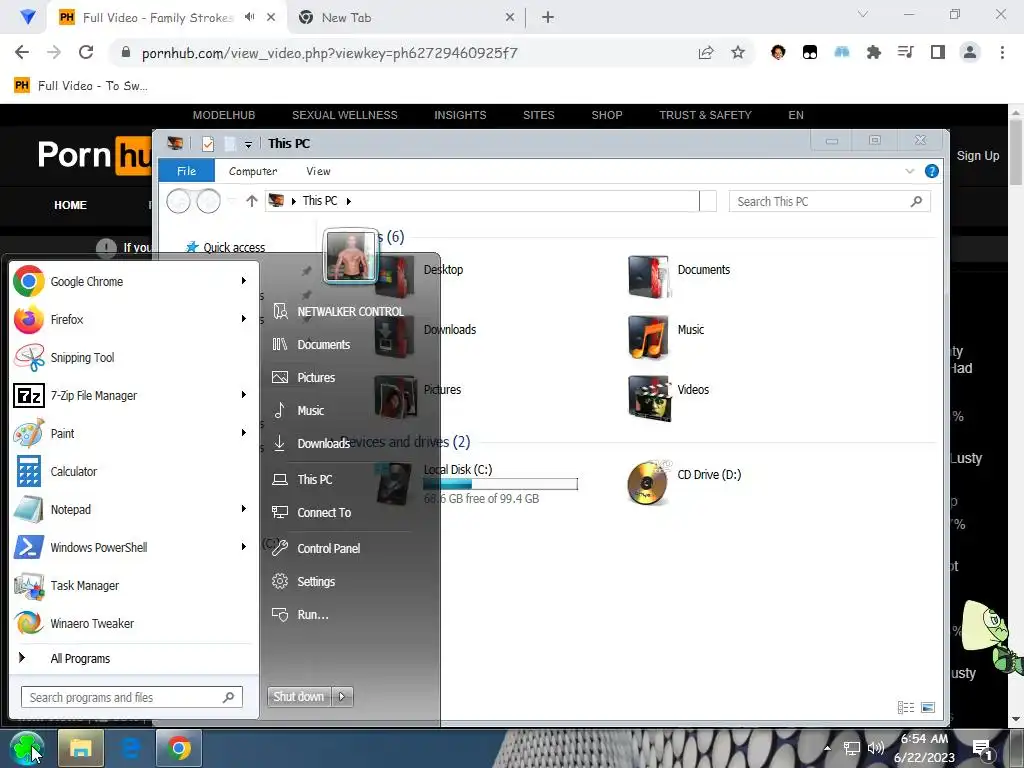Open Settings from the start menu
The width and height of the screenshot is (1024, 768).
coord(316,581)
